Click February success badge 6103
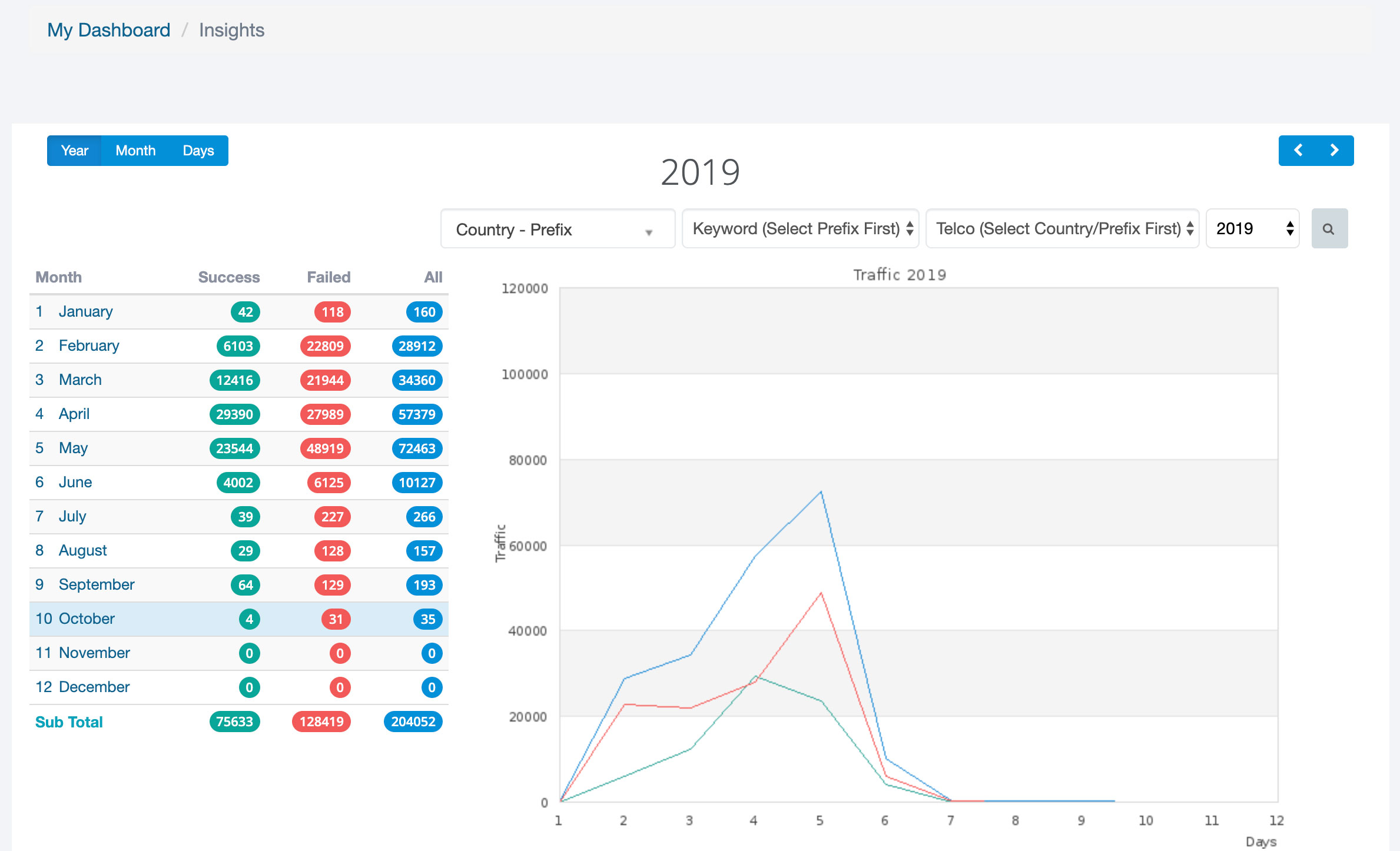1400x851 pixels. point(238,346)
